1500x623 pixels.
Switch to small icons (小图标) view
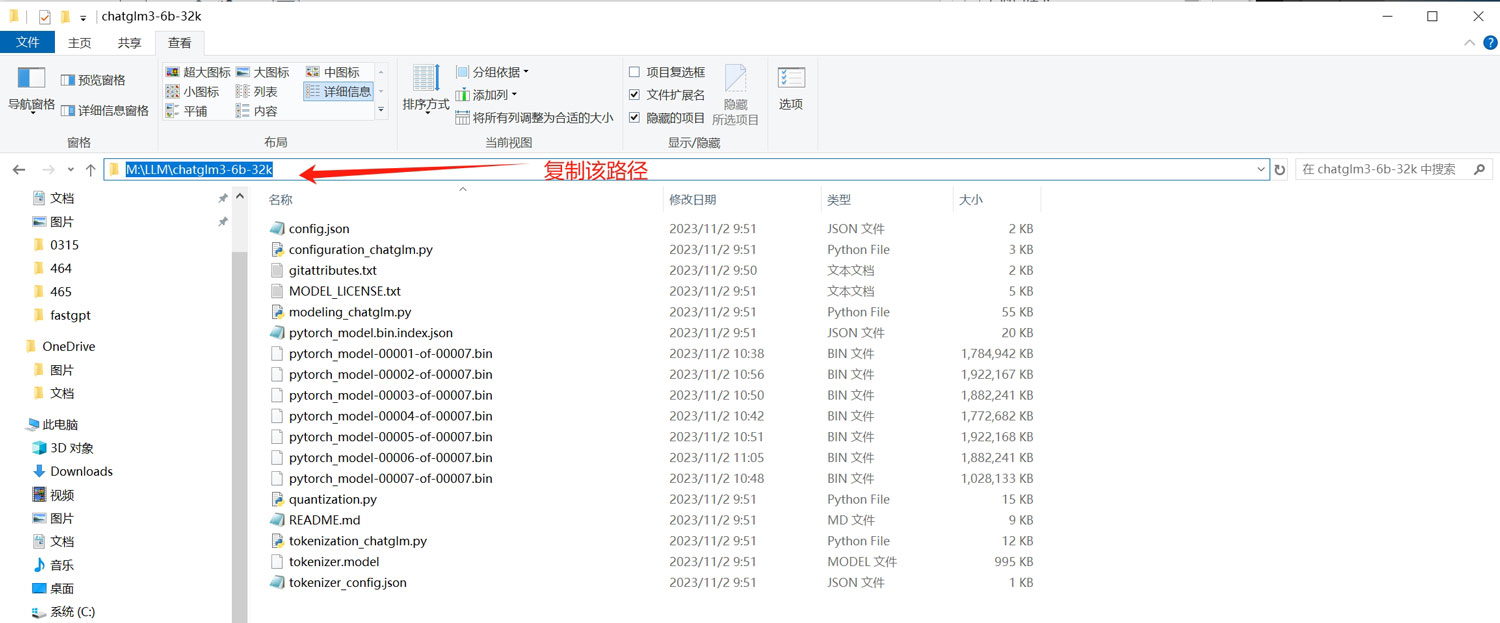click(x=192, y=91)
